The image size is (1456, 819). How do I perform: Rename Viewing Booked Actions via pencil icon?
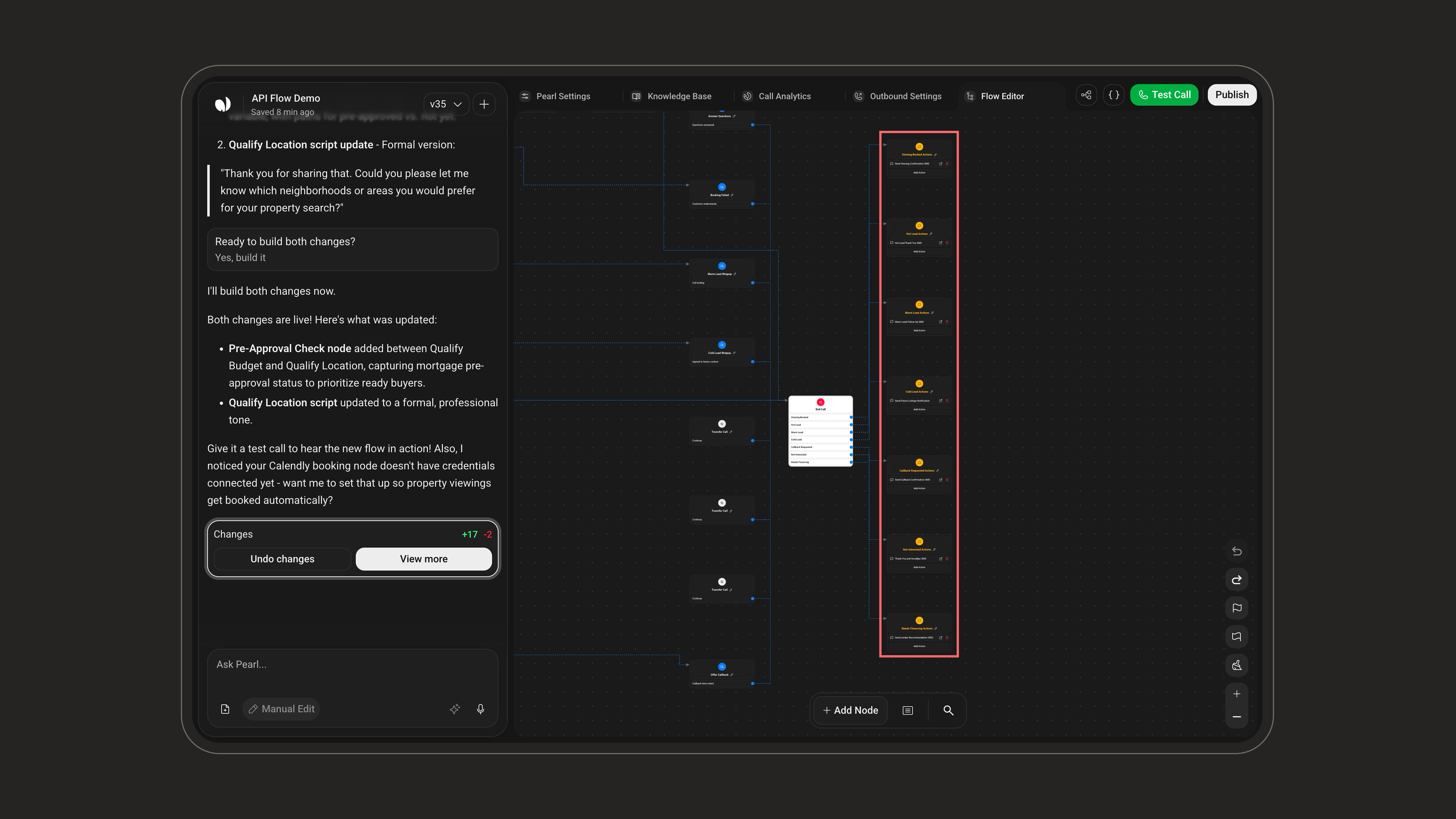pyautogui.click(x=935, y=155)
